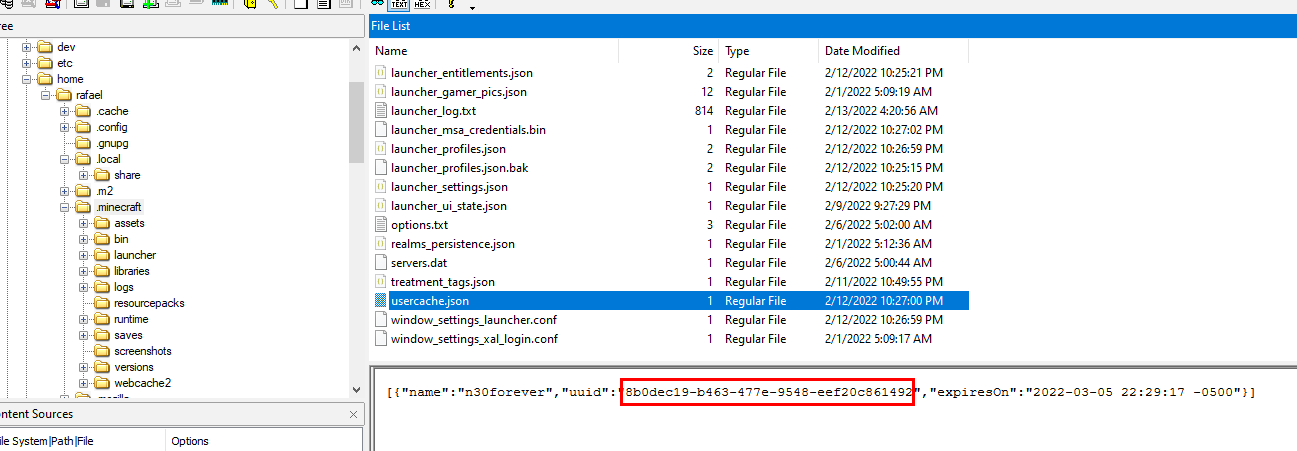
Task: Click the home folder icon in tree
Action: [x=44, y=79]
